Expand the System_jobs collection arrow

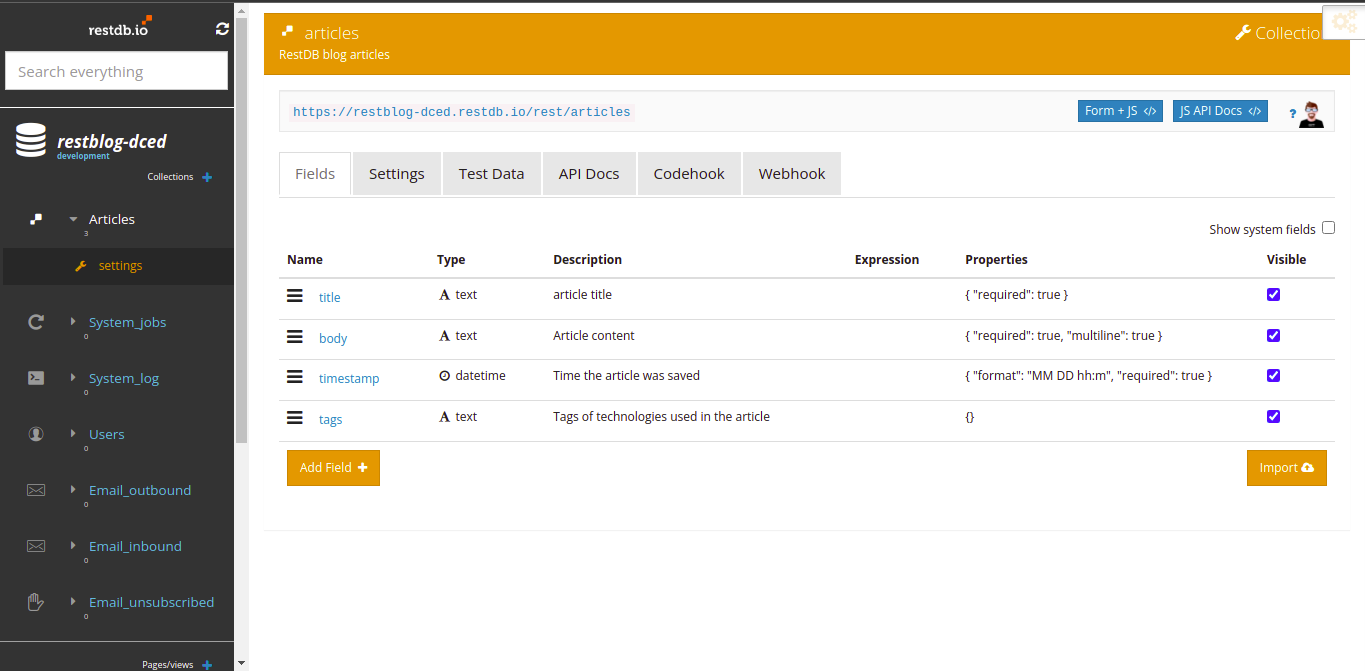pyautogui.click(x=73, y=322)
